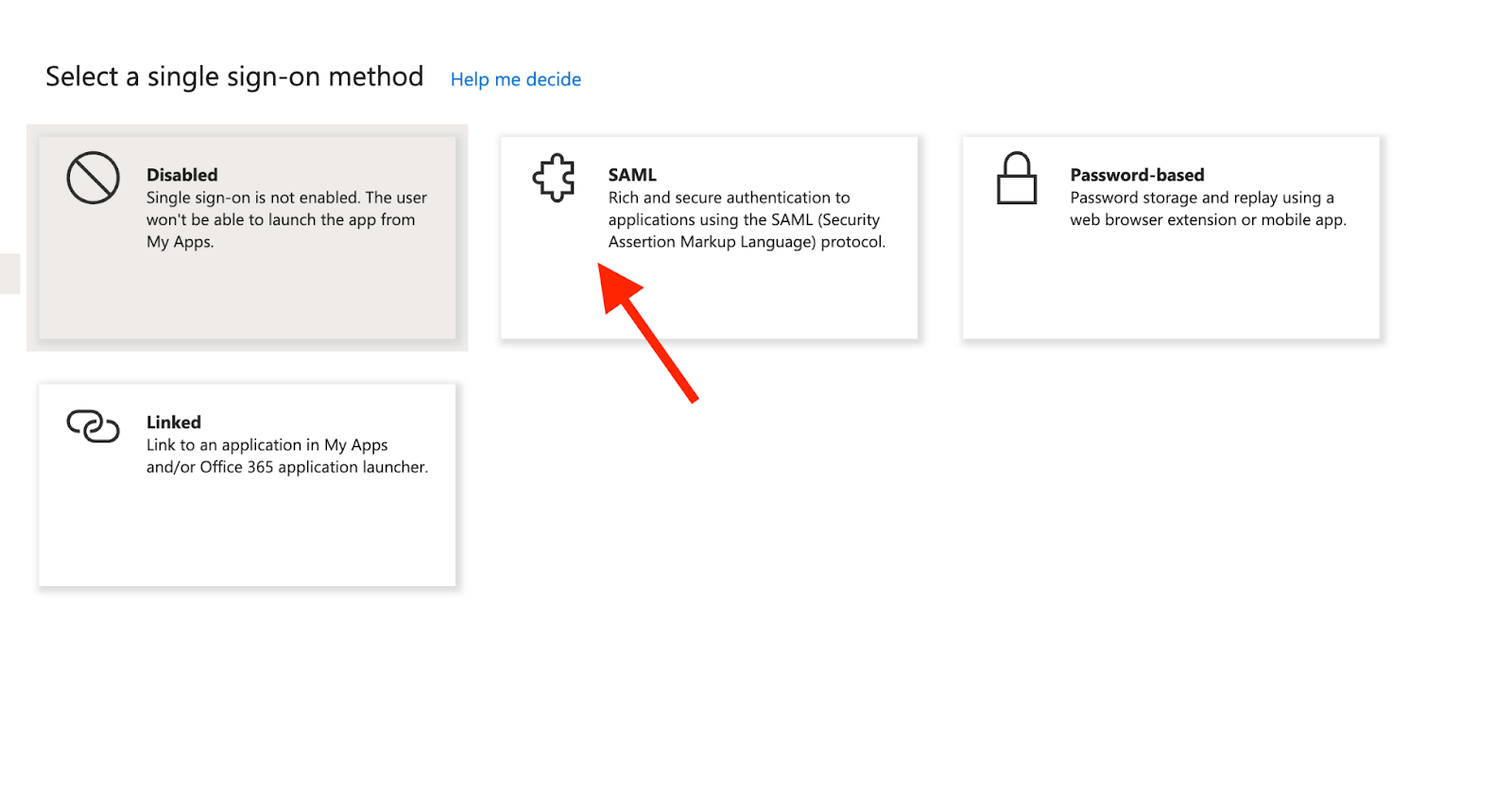Click the heading Select a single sign-on method

pos(233,77)
